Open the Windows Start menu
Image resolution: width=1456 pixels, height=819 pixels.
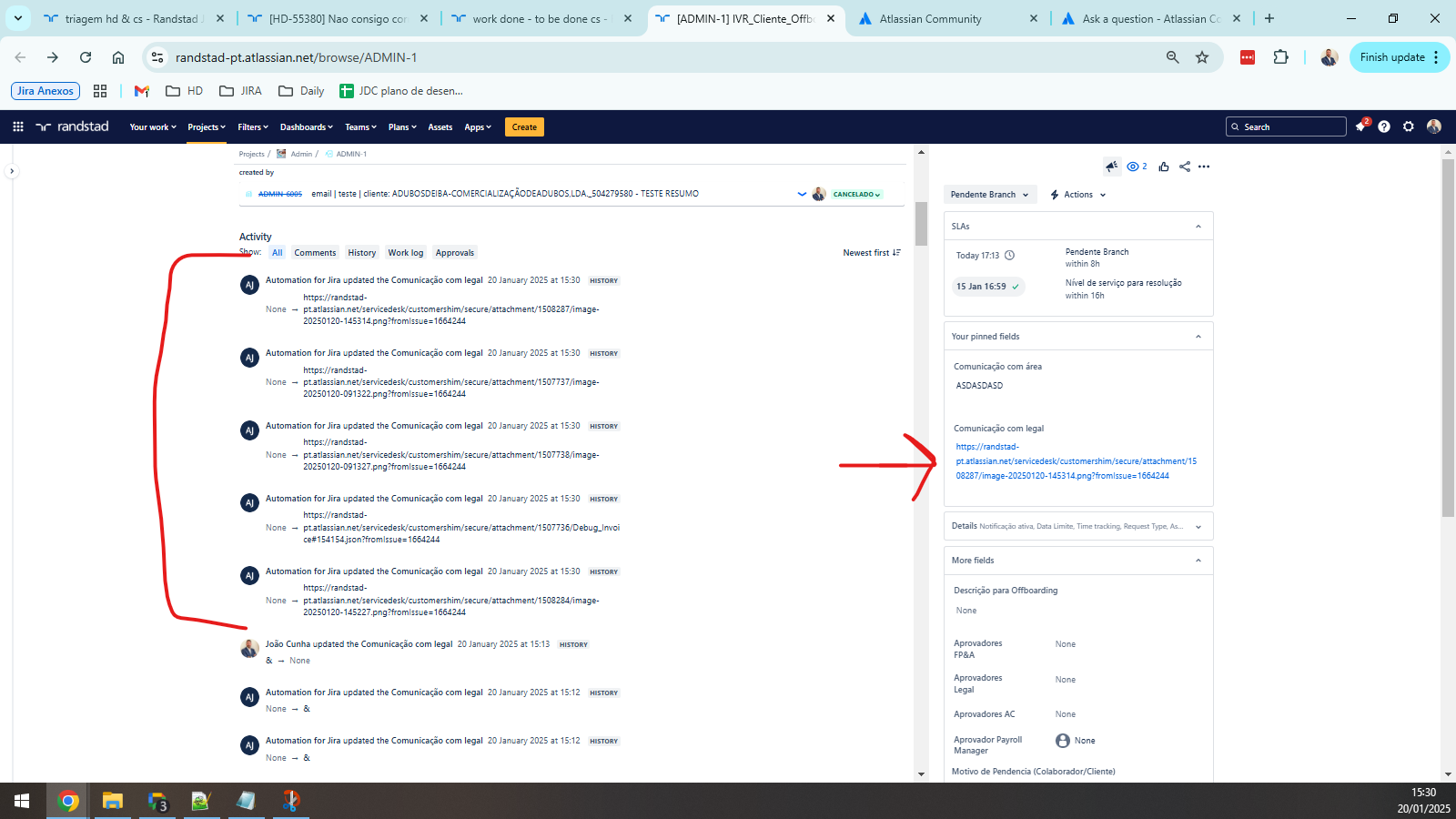[x=22, y=801]
